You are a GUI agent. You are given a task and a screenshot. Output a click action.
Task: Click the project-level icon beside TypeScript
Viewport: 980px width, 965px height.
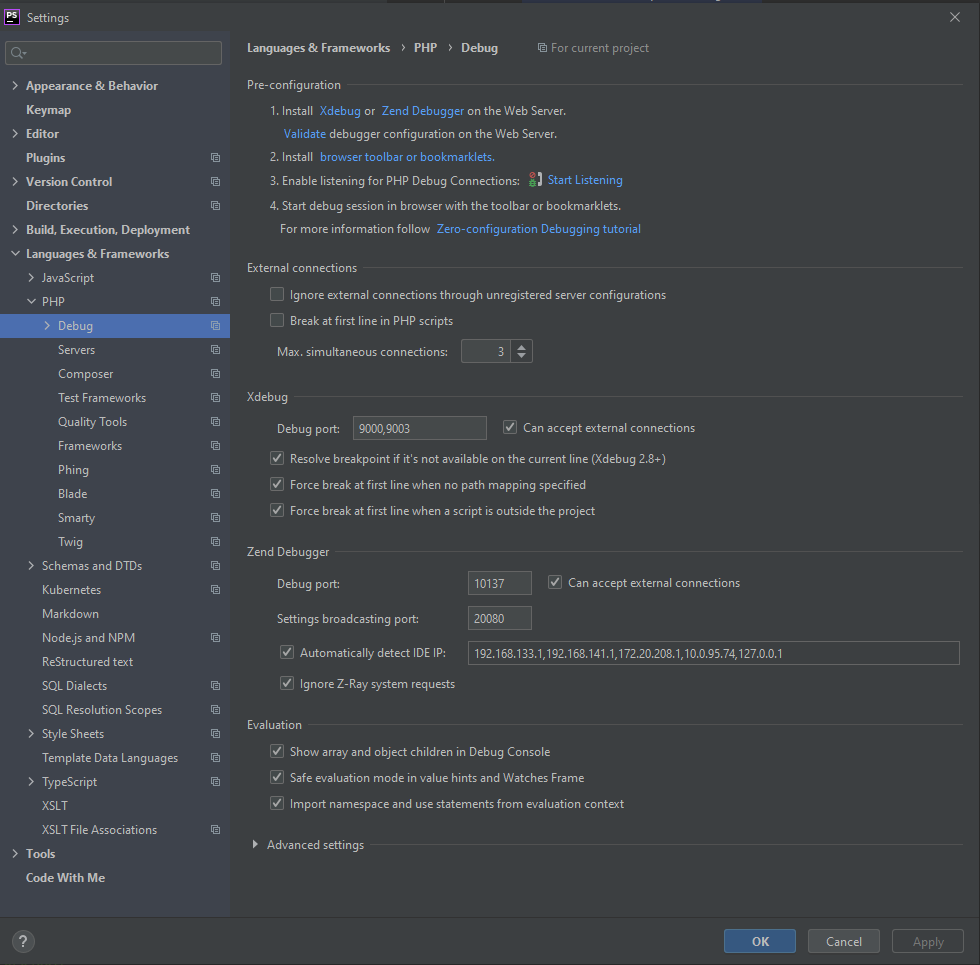[x=215, y=782]
